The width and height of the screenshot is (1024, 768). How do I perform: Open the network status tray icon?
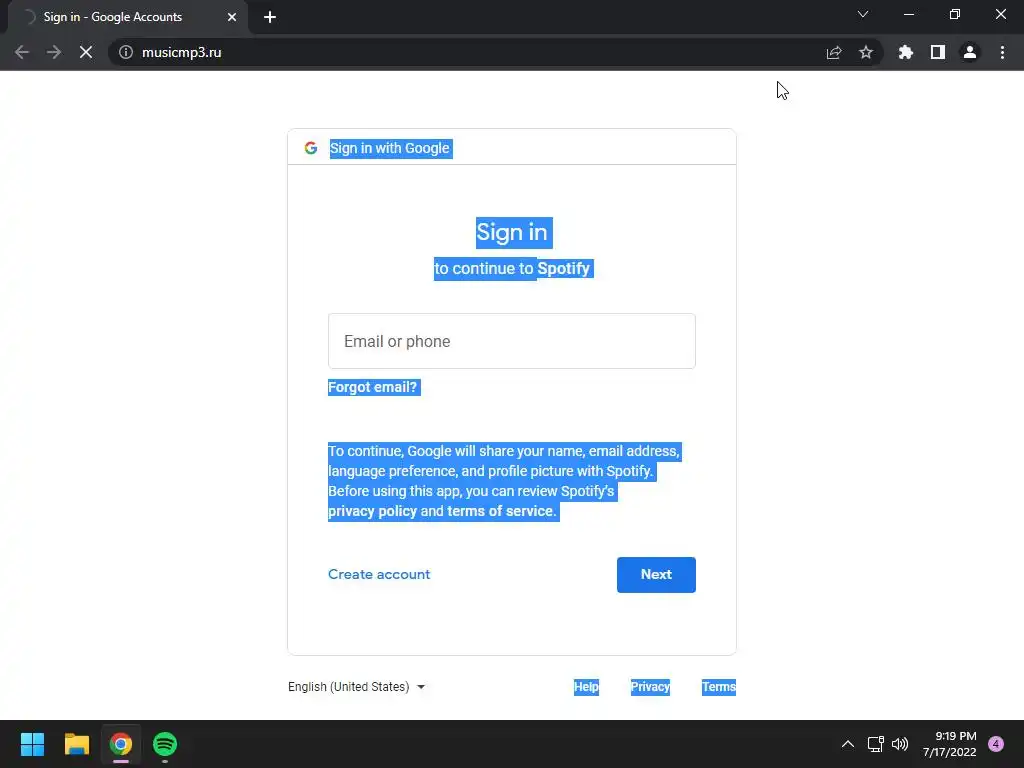[876, 744]
